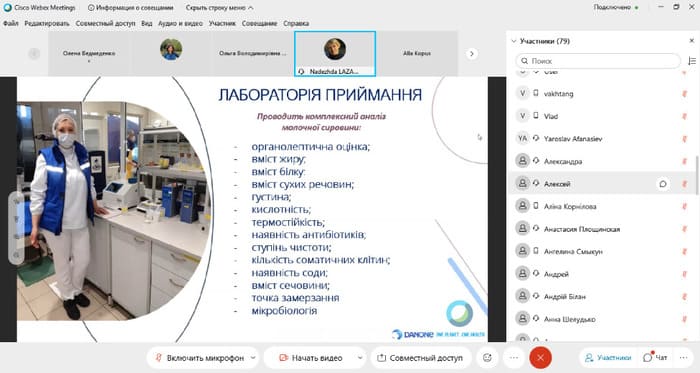
Task: Click the sort participants list icon
Action: (x=692, y=61)
